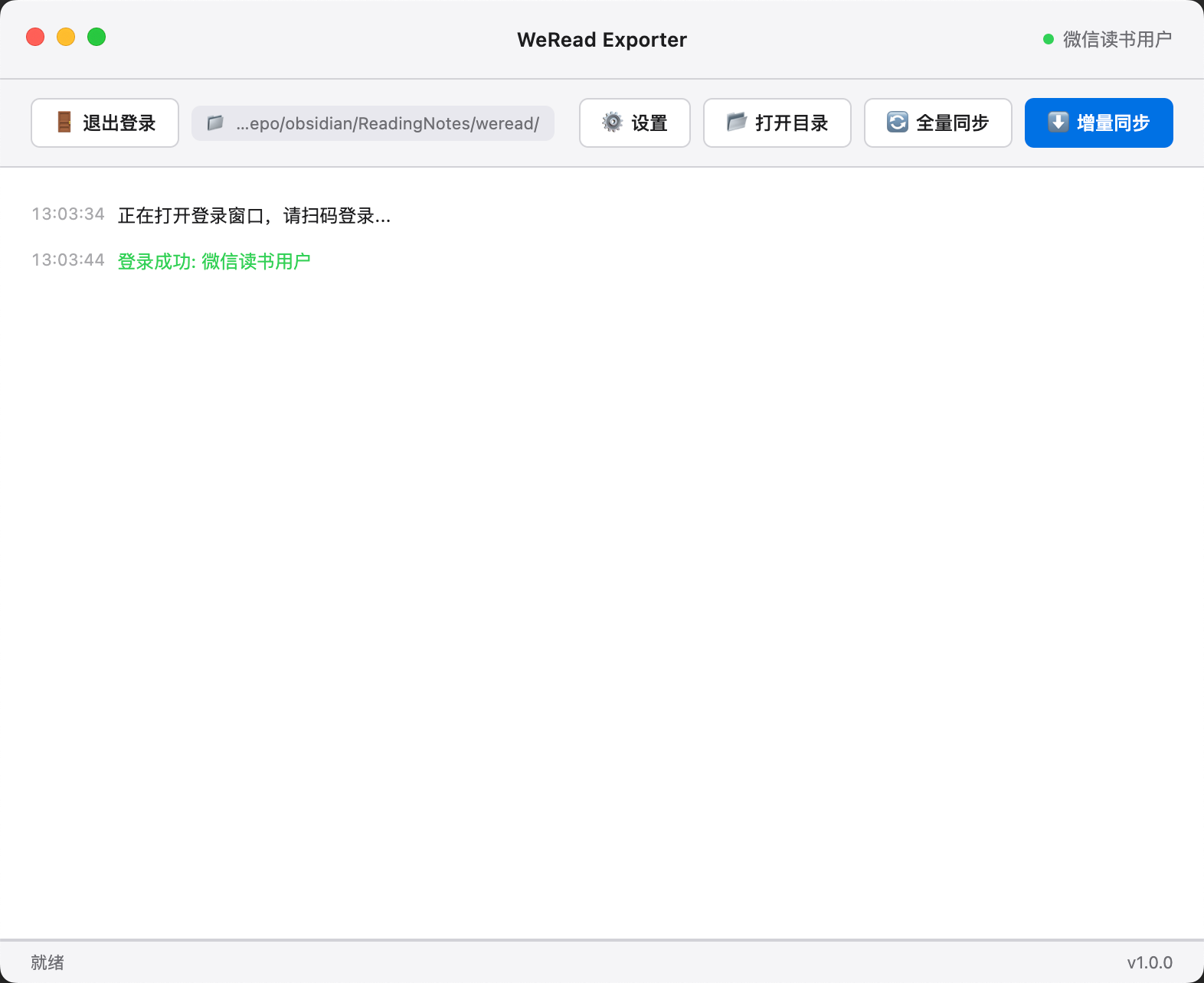Click the open-folder icon on 打开目录
Viewport: 1204px width, 983px height.
pyautogui.click(x=736, y=122)
